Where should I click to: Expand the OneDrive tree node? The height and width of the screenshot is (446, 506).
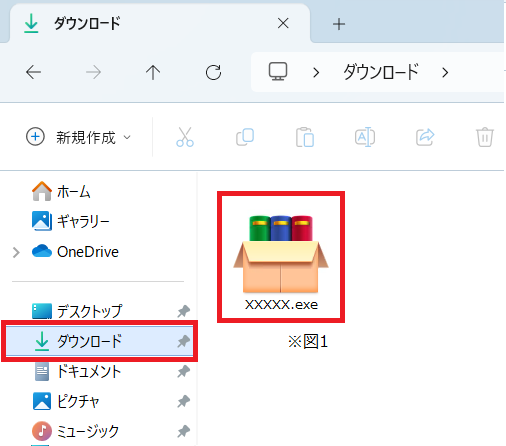tap(16, 252)
